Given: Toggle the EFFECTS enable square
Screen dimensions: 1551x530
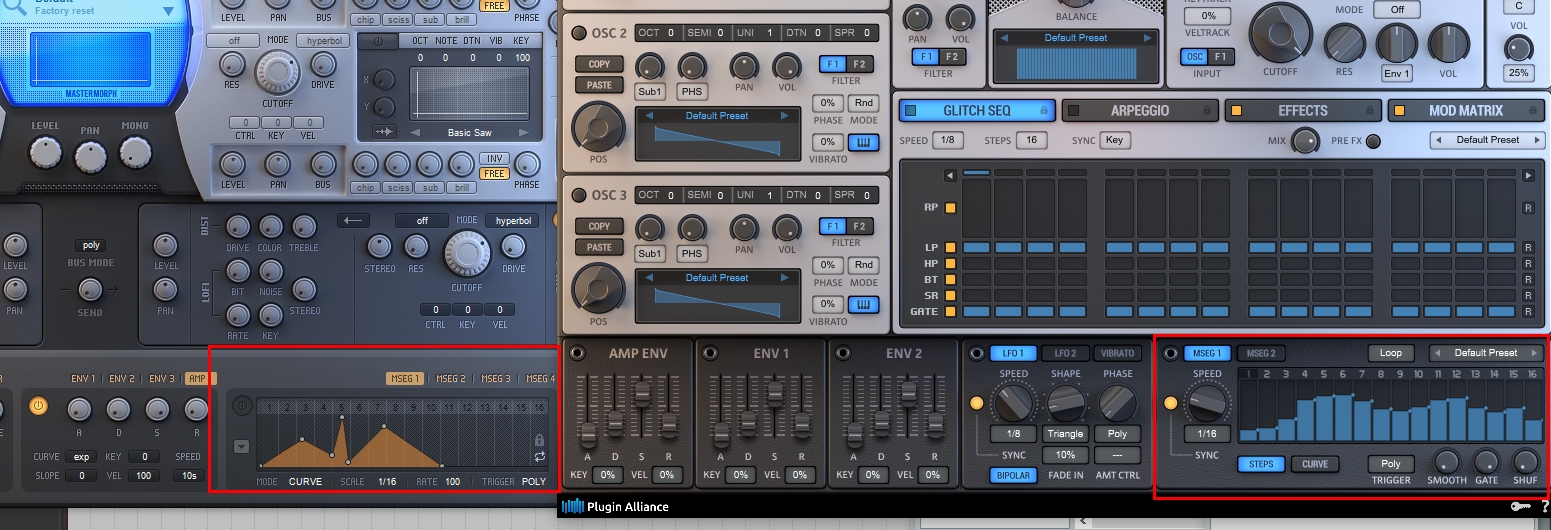Looking at the screenshot, I should (1236, 111).
